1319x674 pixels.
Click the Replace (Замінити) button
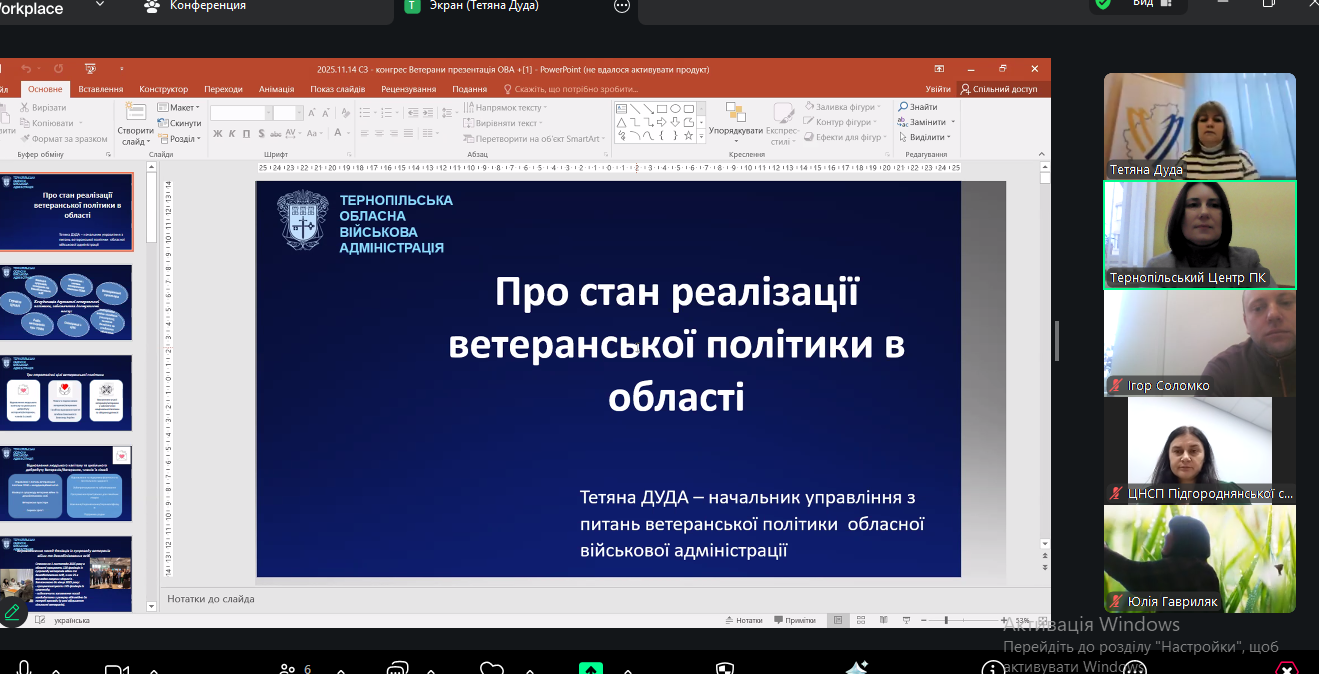(926, 122)
